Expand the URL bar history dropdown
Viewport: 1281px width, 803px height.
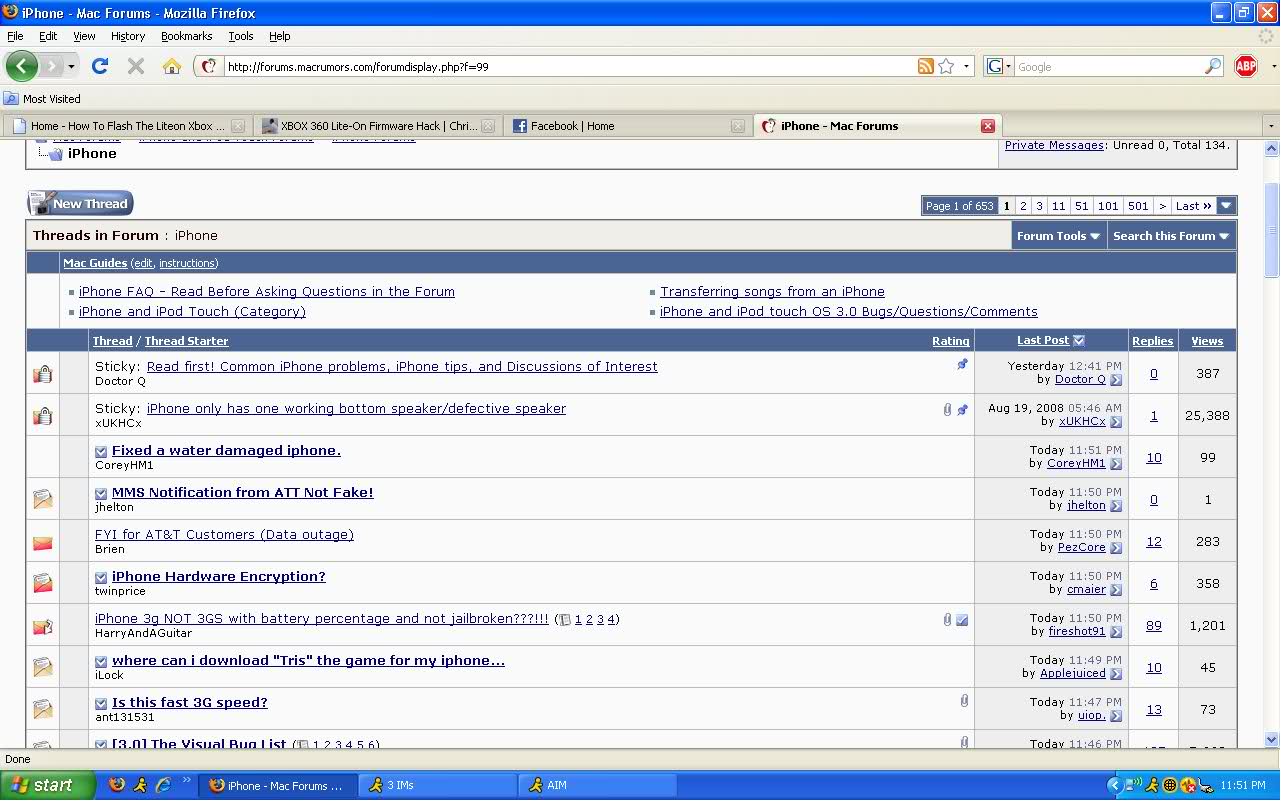[x=966, y=66]
